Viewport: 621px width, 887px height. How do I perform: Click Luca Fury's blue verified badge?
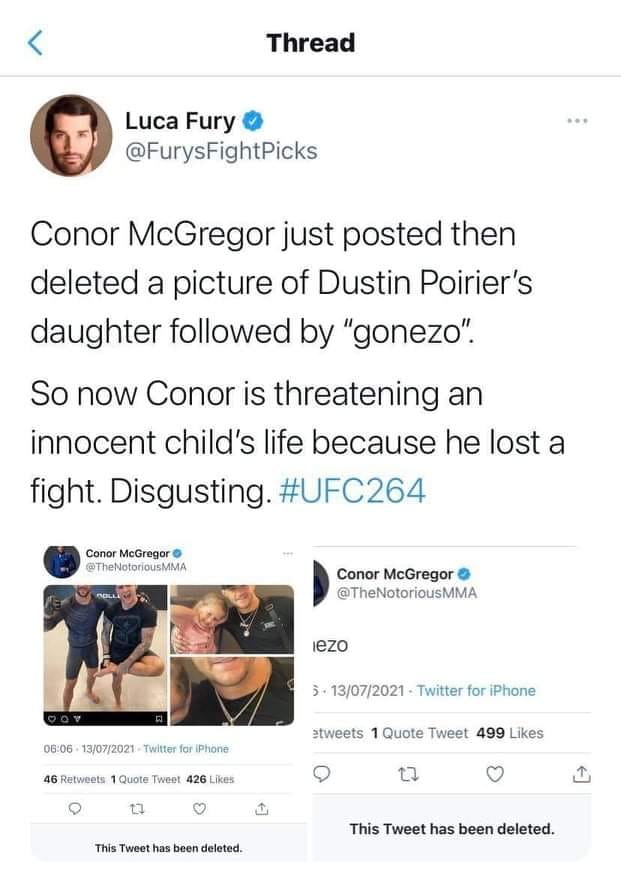coord(254,122)
